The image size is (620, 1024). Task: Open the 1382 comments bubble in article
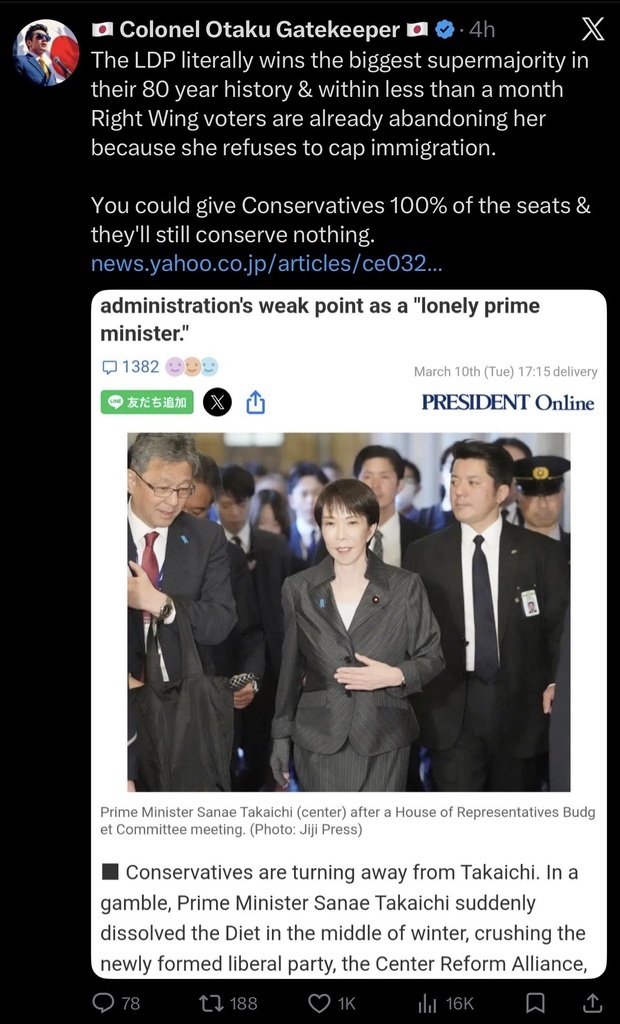click(131, 367)
